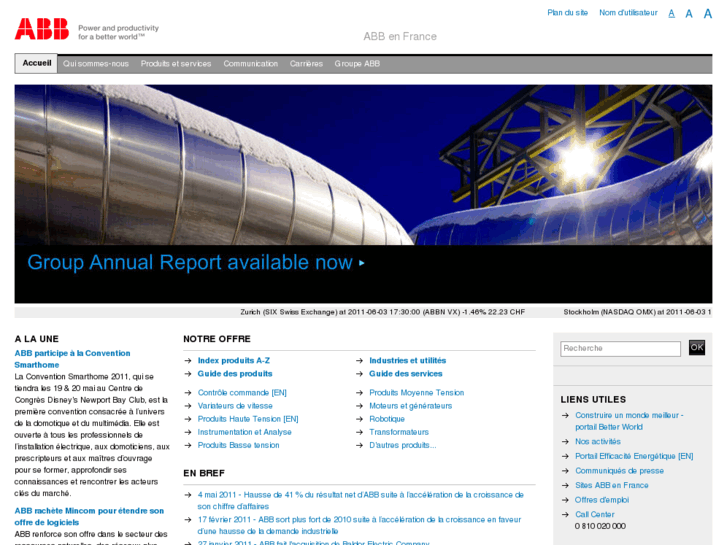Screen dimensions: 727x545
Task: Open Groupe ABB menu
Action: point(357,64)
